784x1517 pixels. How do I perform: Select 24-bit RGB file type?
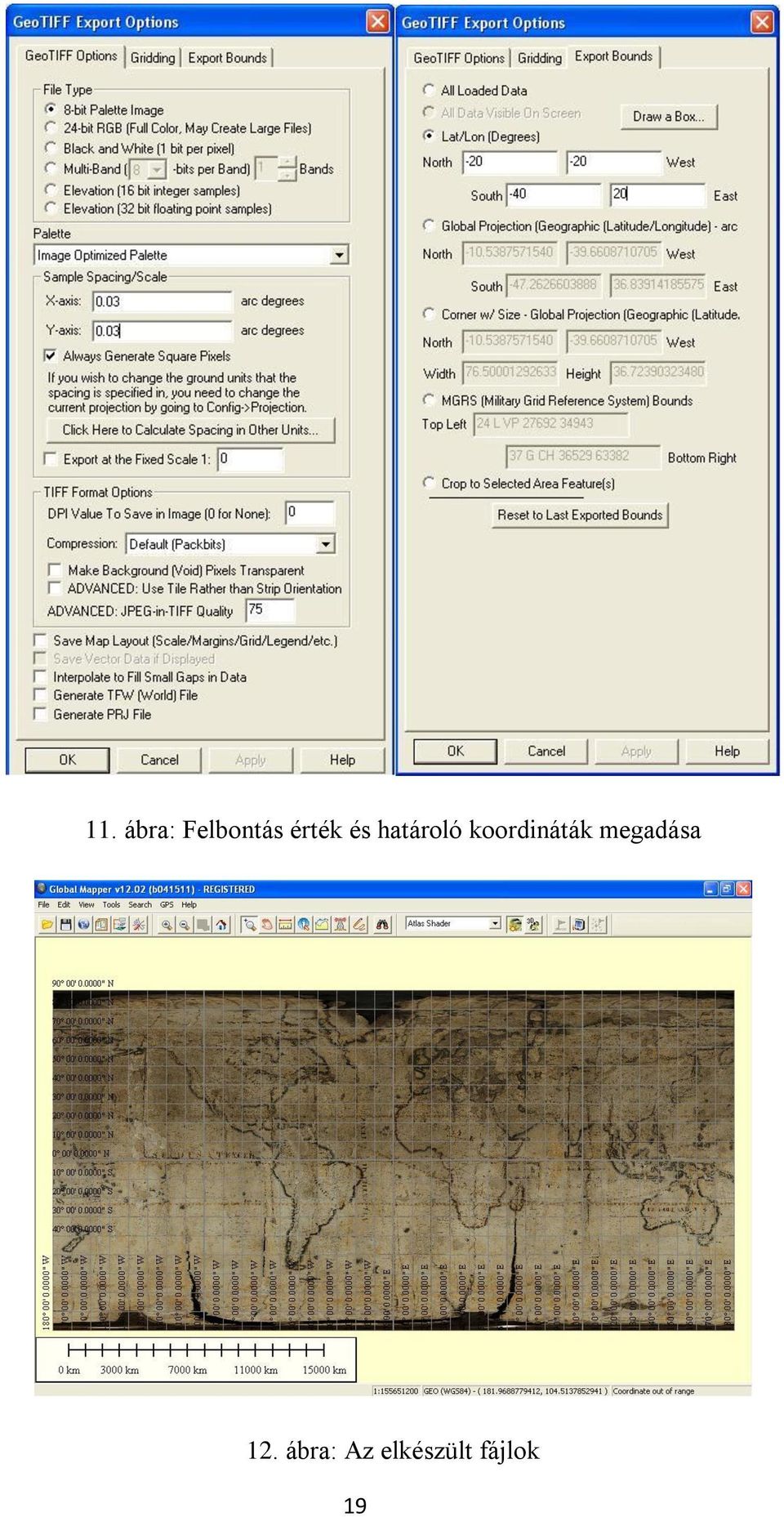click(x=51, y=127)
